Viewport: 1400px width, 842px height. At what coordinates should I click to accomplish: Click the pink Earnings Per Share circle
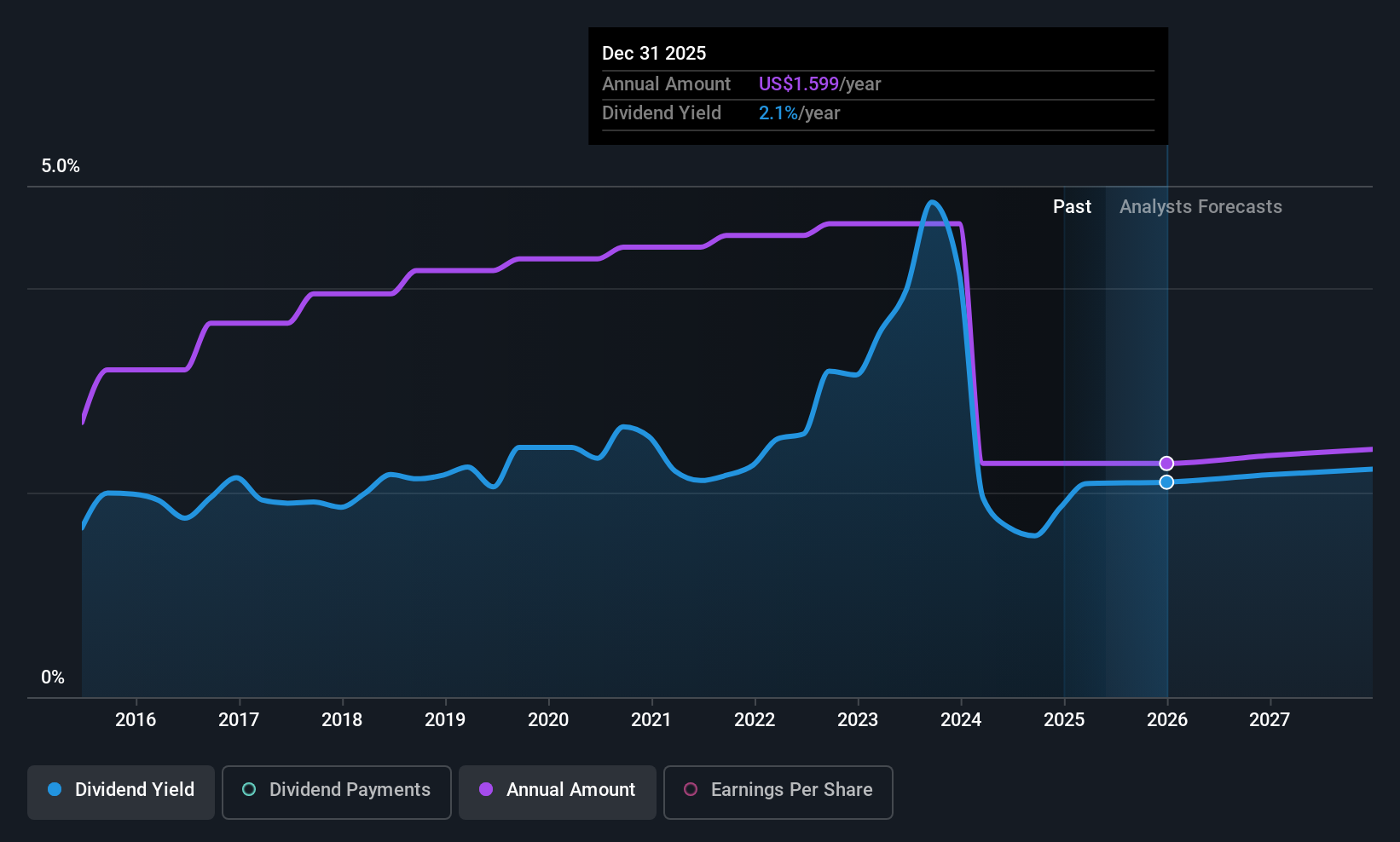point(691,790)
